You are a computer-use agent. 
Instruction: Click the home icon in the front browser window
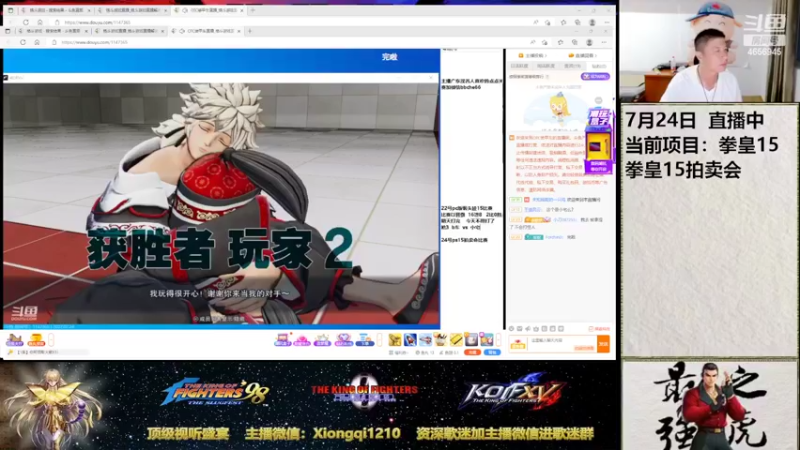coord(37,42)
